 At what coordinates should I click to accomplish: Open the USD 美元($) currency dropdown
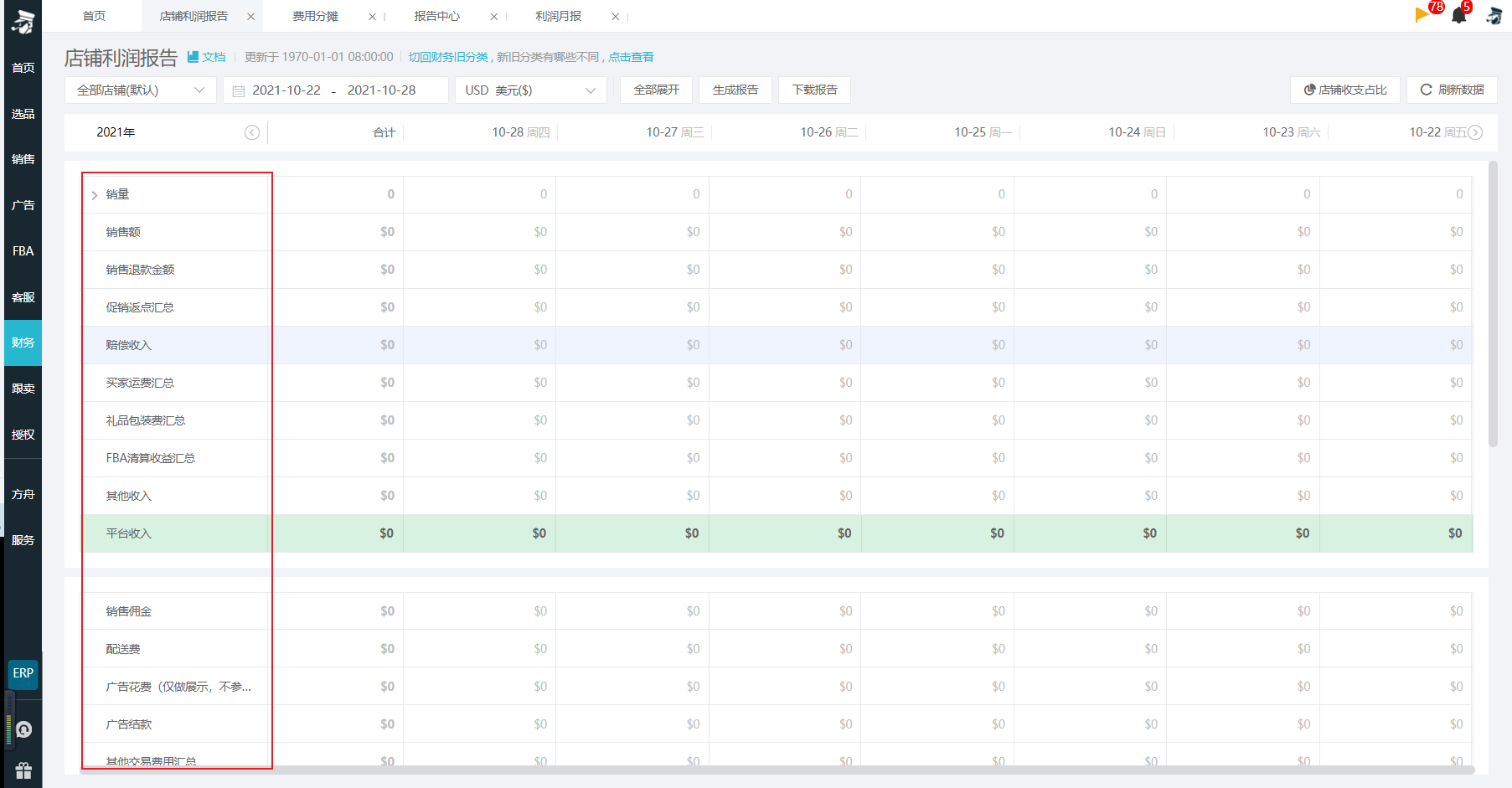click(x=531, y=90)
